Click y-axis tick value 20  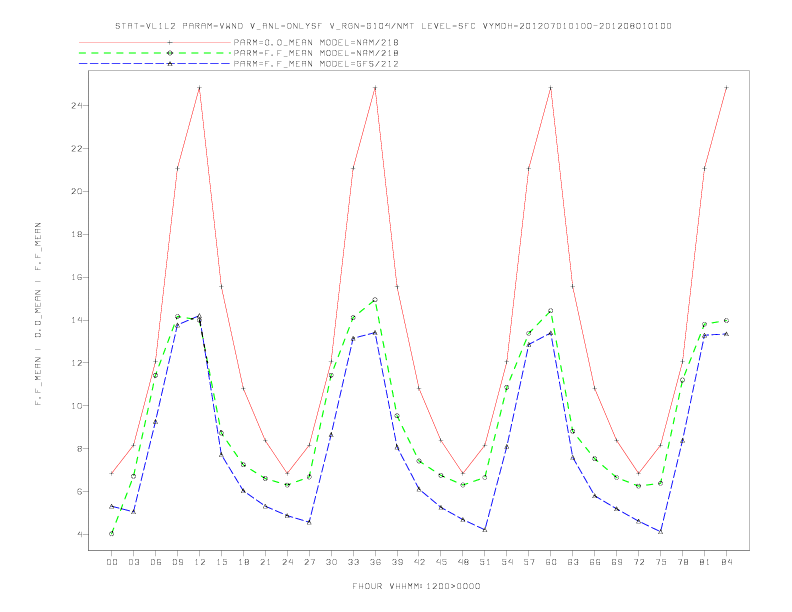[77, 191]
